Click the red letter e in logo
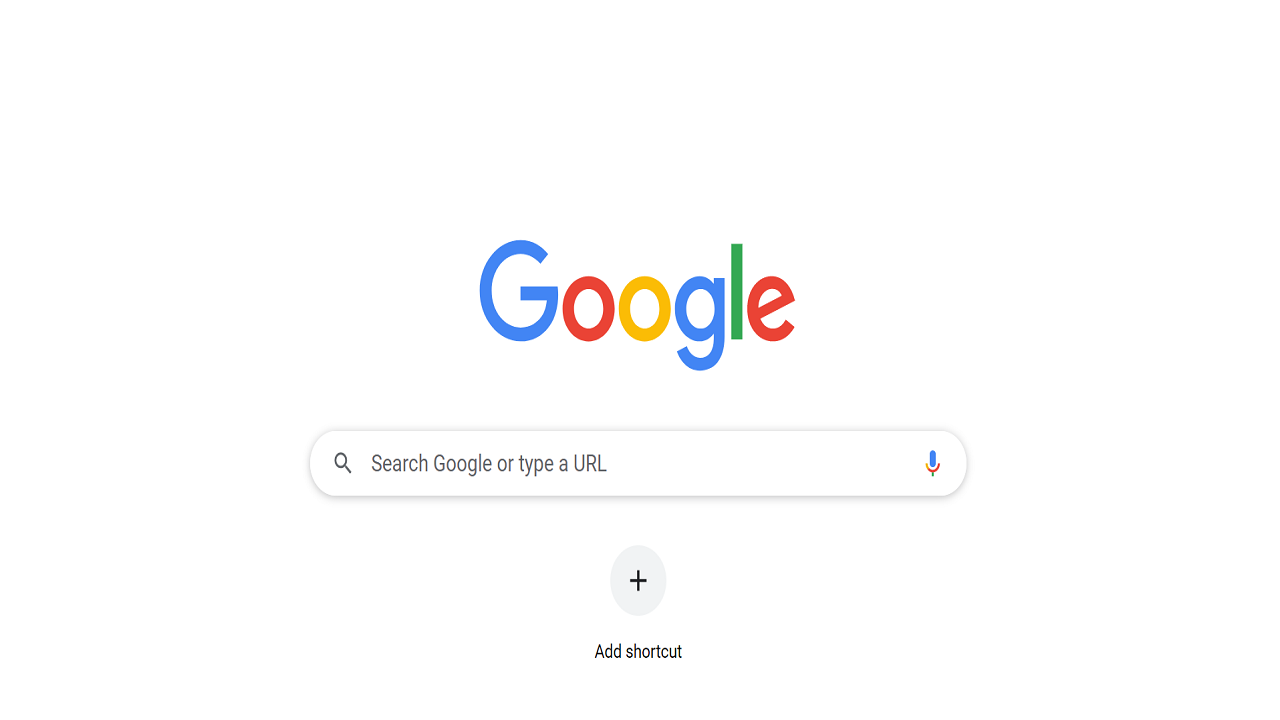 pos(770,308)
